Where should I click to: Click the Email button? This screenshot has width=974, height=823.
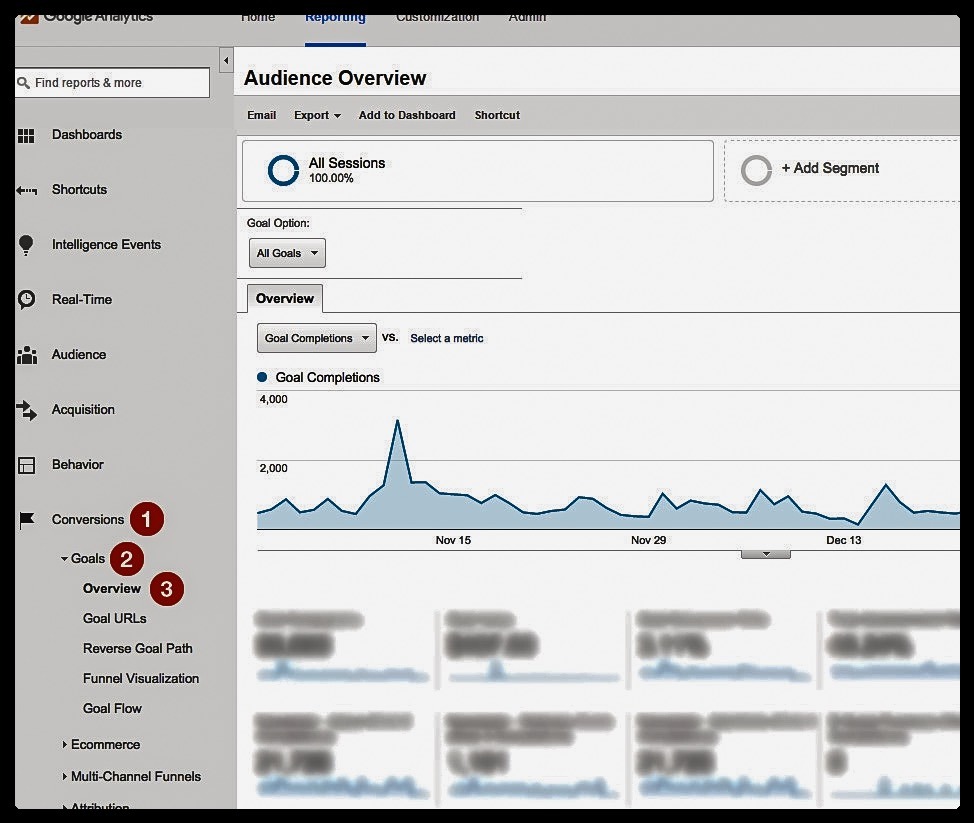pos(262,115)
